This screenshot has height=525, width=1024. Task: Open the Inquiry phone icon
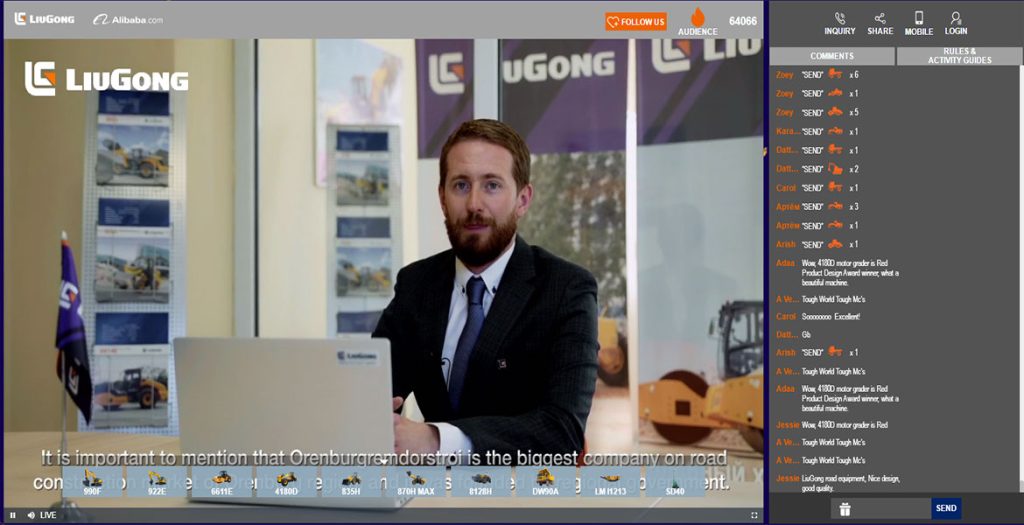click(839, 18)
